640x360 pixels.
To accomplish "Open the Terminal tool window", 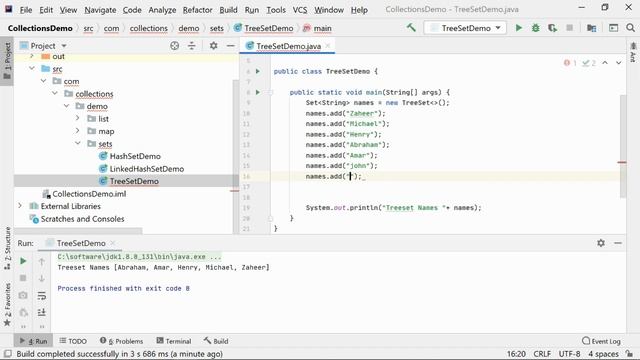I will point(174,341).
